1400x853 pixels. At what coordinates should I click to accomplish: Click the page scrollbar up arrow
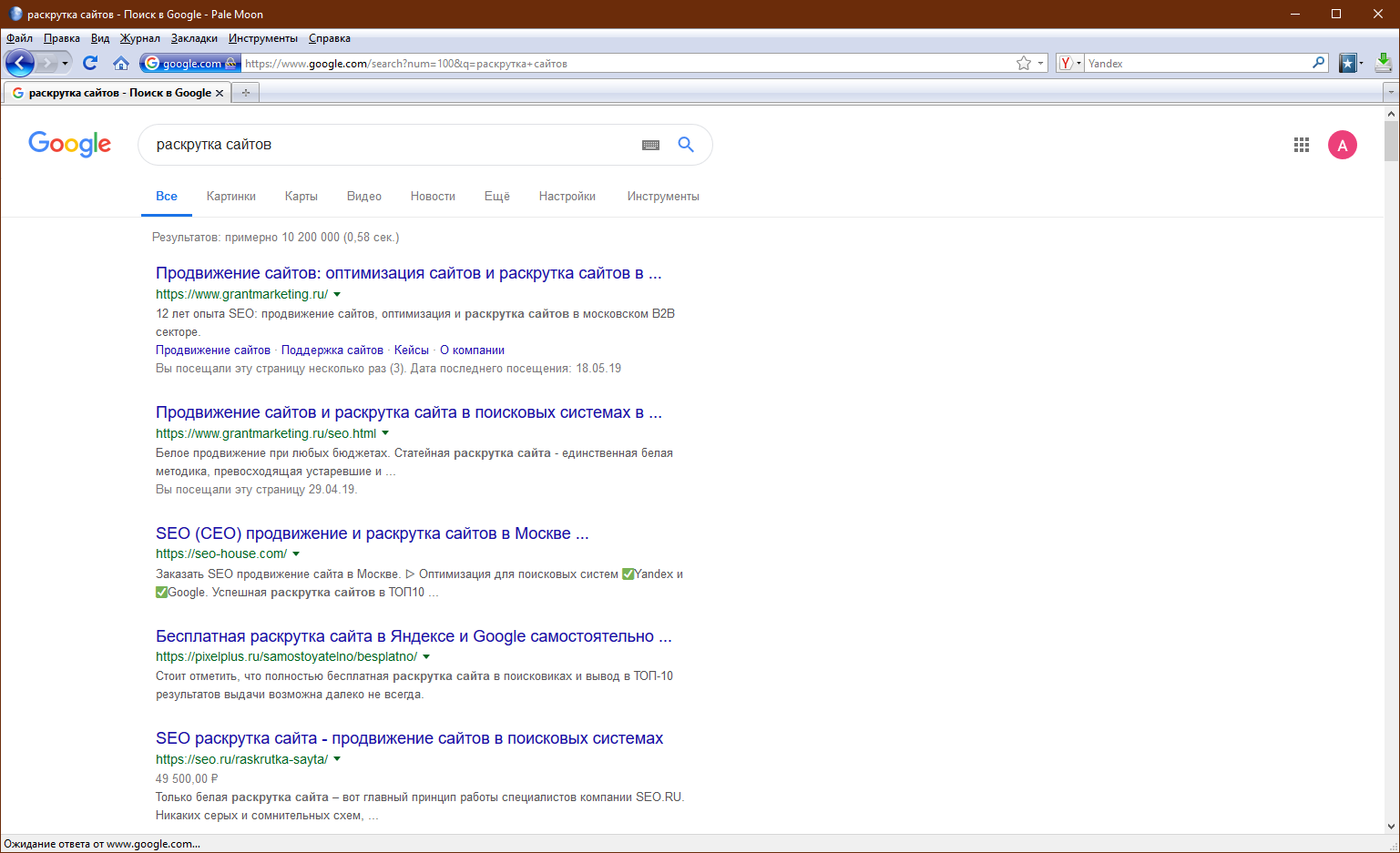(x=1391, y=114)
